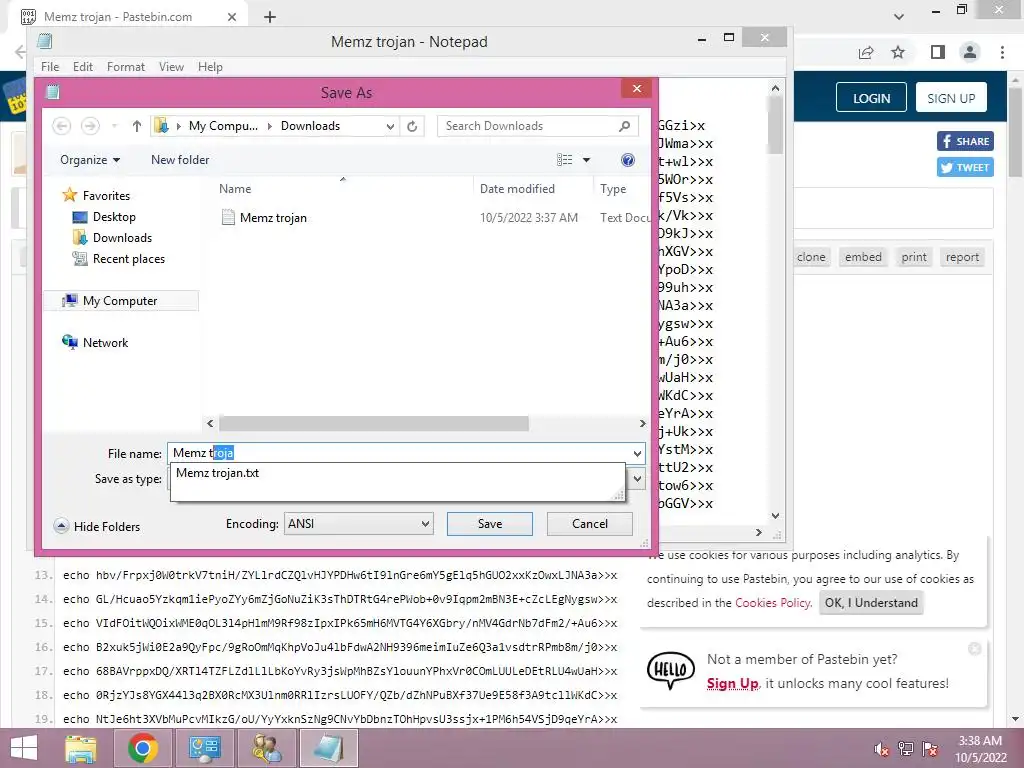Bookmark the page with the star icon
The width and height of the screenshot is (1024, 768).
coord(898,52)
